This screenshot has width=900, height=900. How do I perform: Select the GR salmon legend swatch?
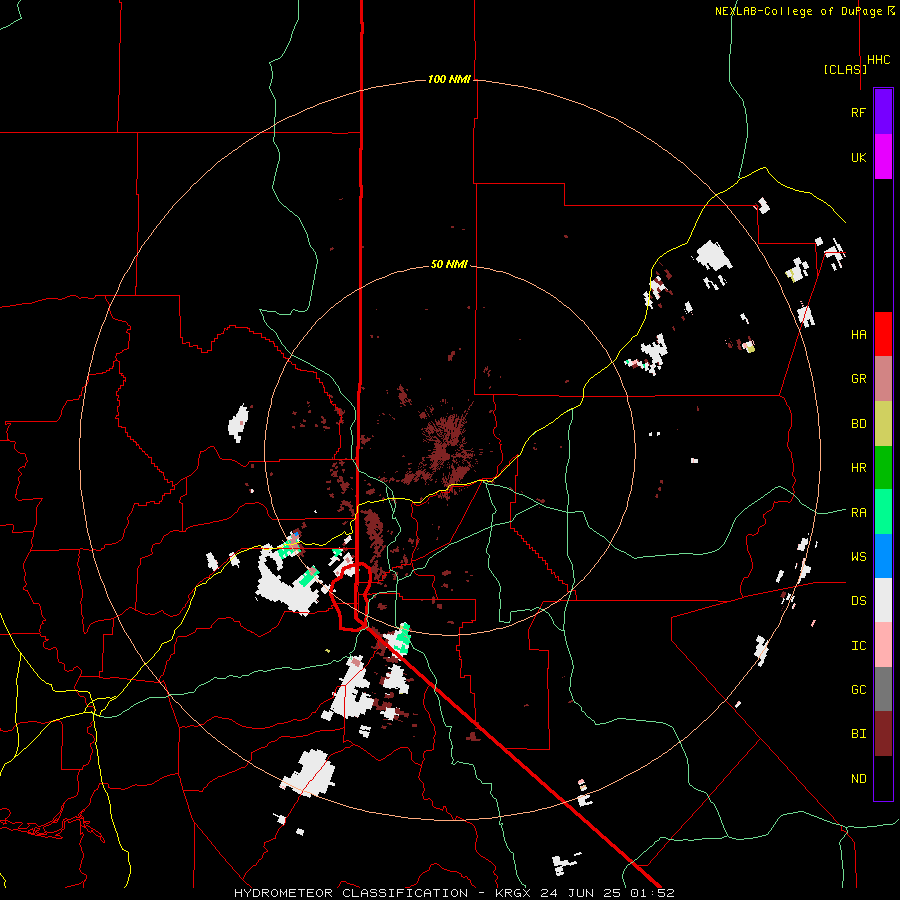click(x=883, y=379)
